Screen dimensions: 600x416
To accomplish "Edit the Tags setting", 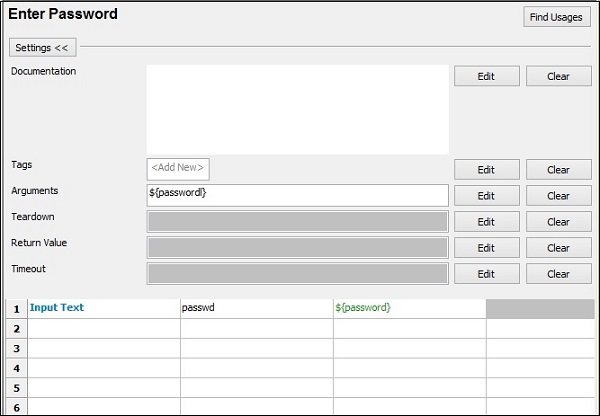I will pyautogui.click(x=486, y=170).
